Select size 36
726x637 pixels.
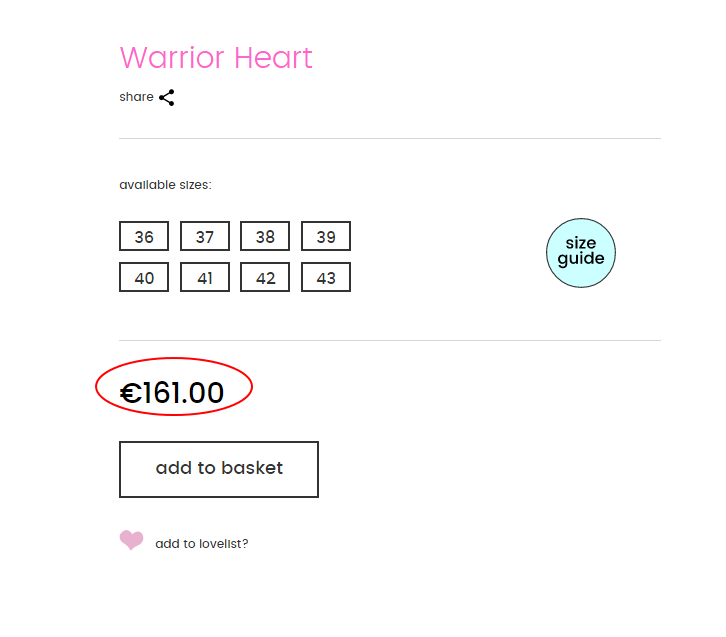coord(144,236)
